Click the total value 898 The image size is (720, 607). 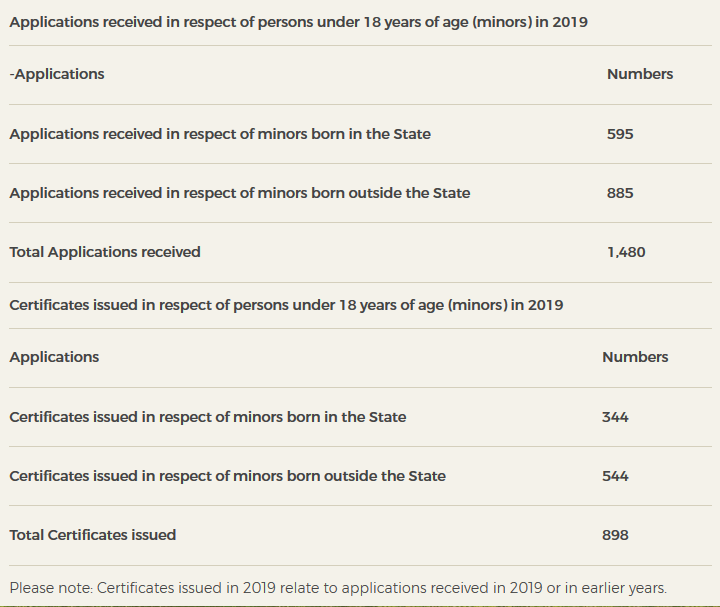(x=615, y=535)
